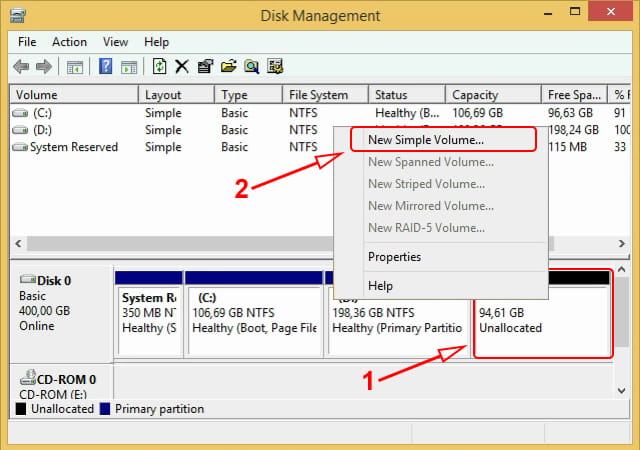Click the Refresh toolbar icon
Viewport: 640px width, 450px height.
(x=159, y=66)
